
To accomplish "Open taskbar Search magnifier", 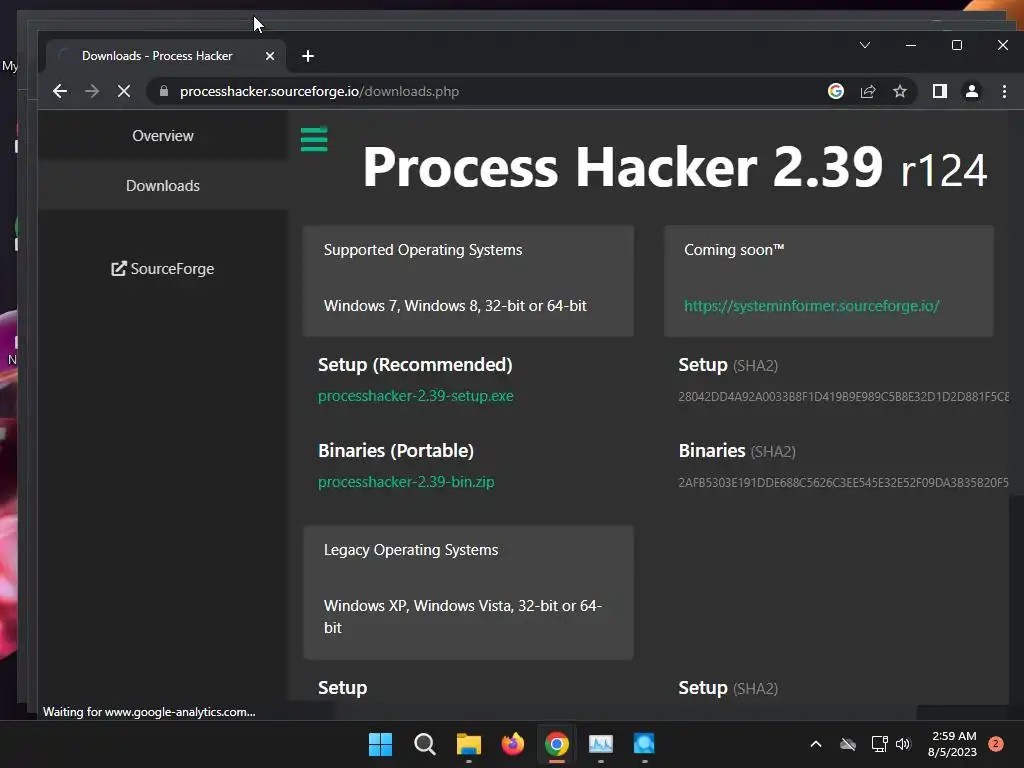I will 424,744.
